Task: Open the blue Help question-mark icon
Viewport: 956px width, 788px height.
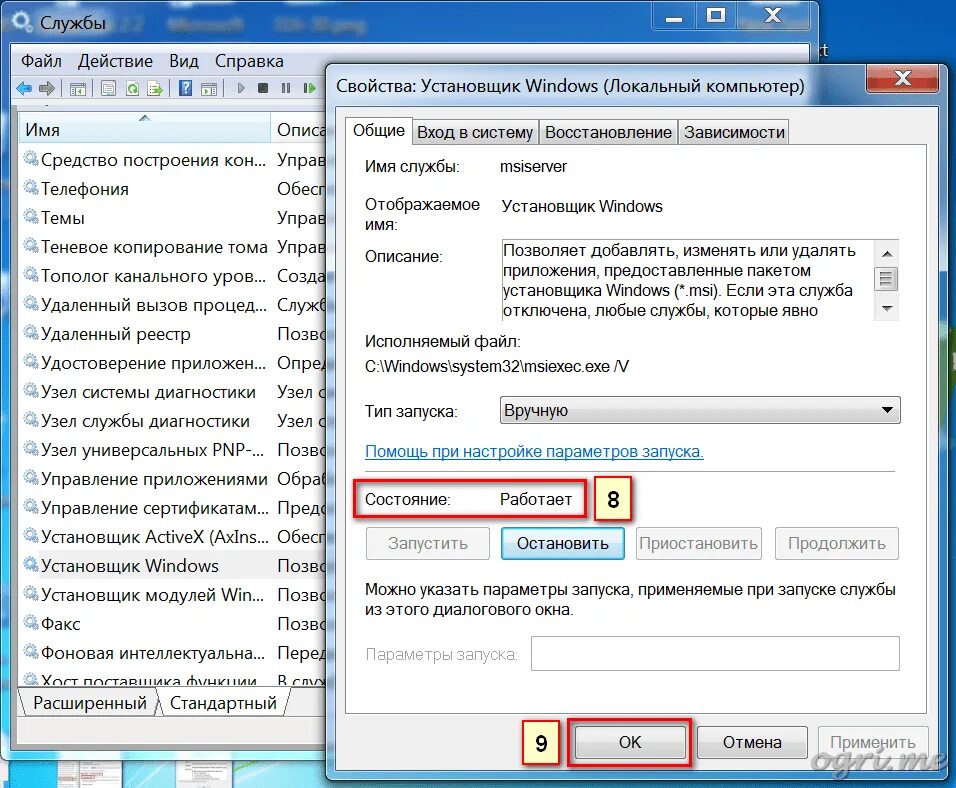Action: pos(185,88)
